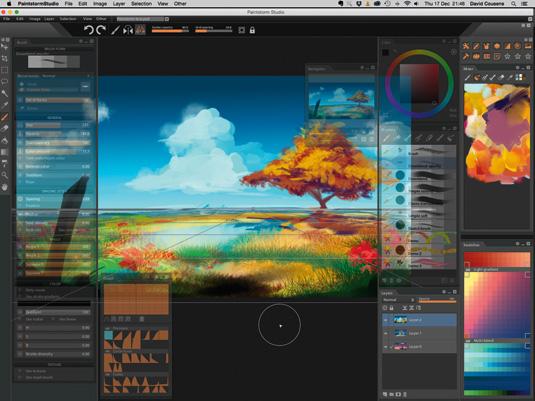Screen dimensions: 535x401
Task: Select the hand pan tool
Action: tap(4, 187)
